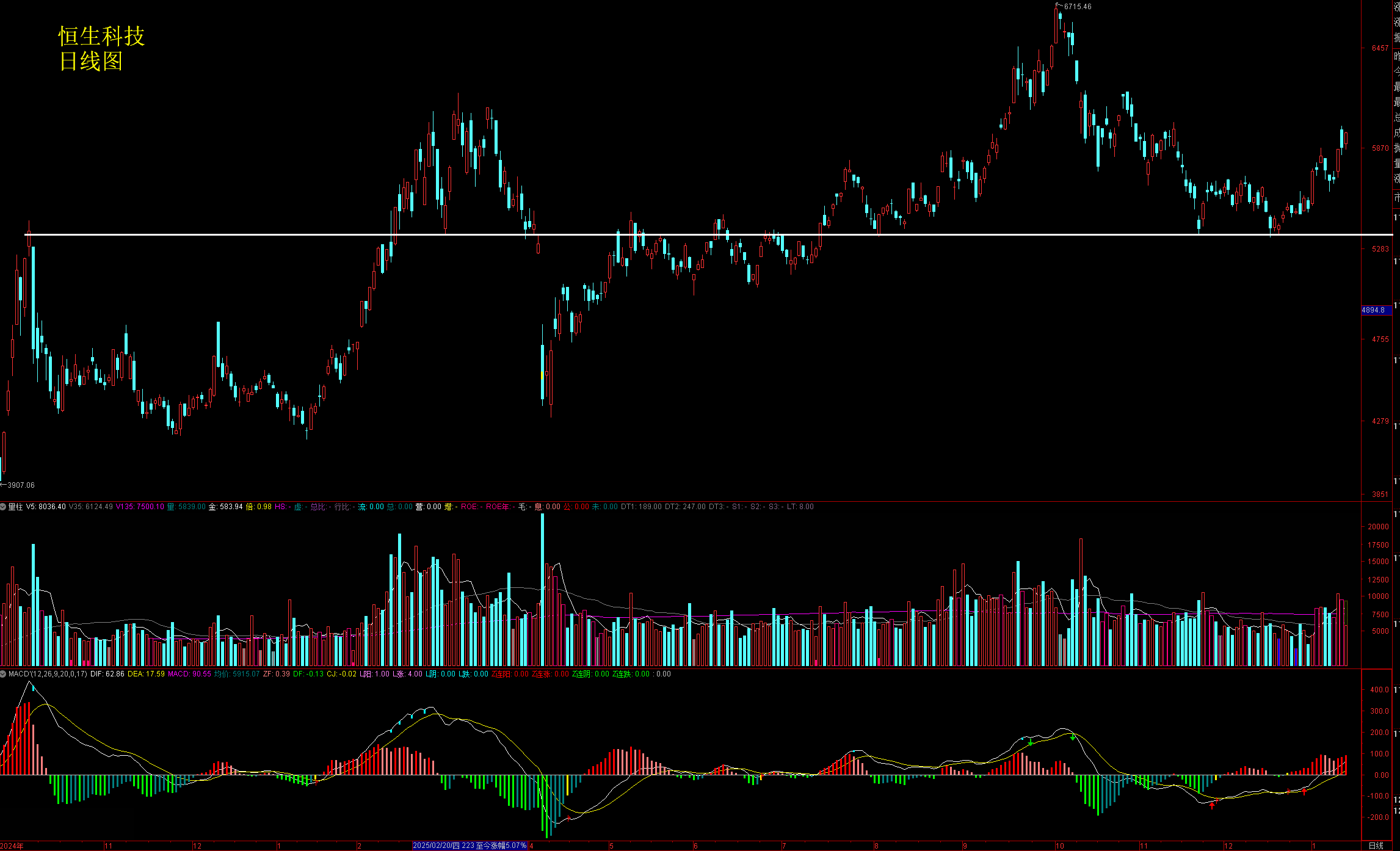Image resolution: width=1400 pixels, height=851 pixels.
Task: Click the tallest cyan volume bar
Action: point(542,586)
